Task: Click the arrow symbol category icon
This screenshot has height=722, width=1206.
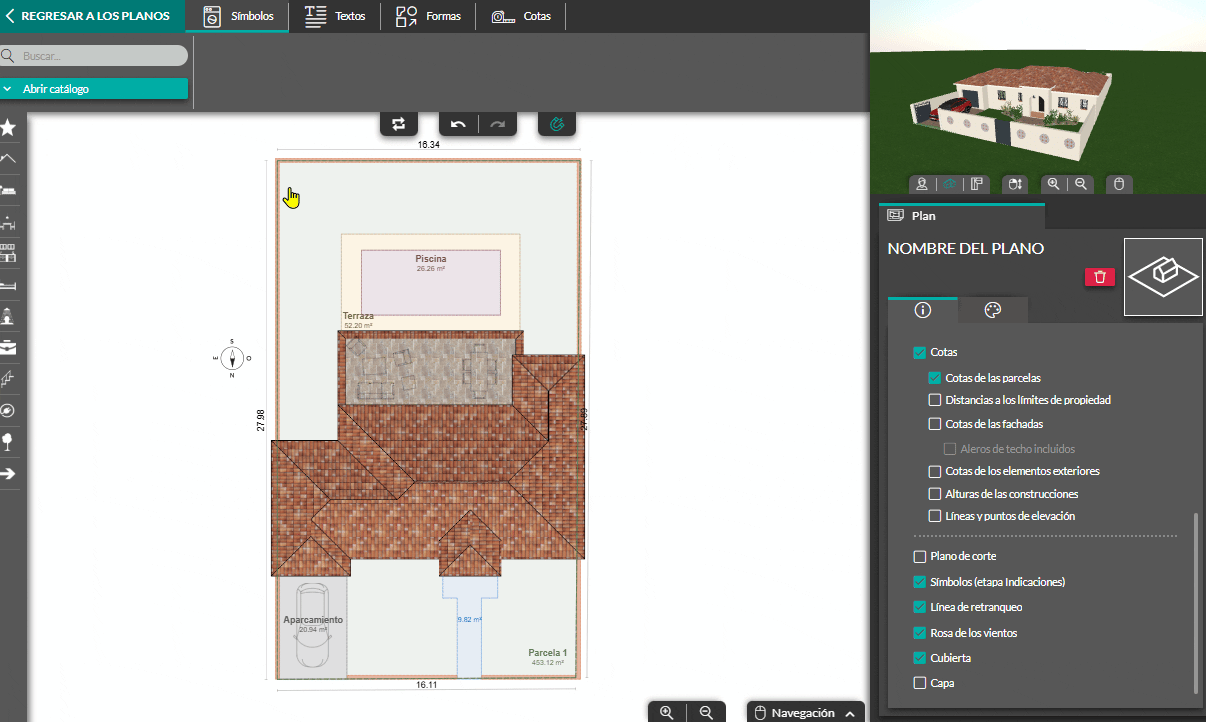Action: [8, 473]
